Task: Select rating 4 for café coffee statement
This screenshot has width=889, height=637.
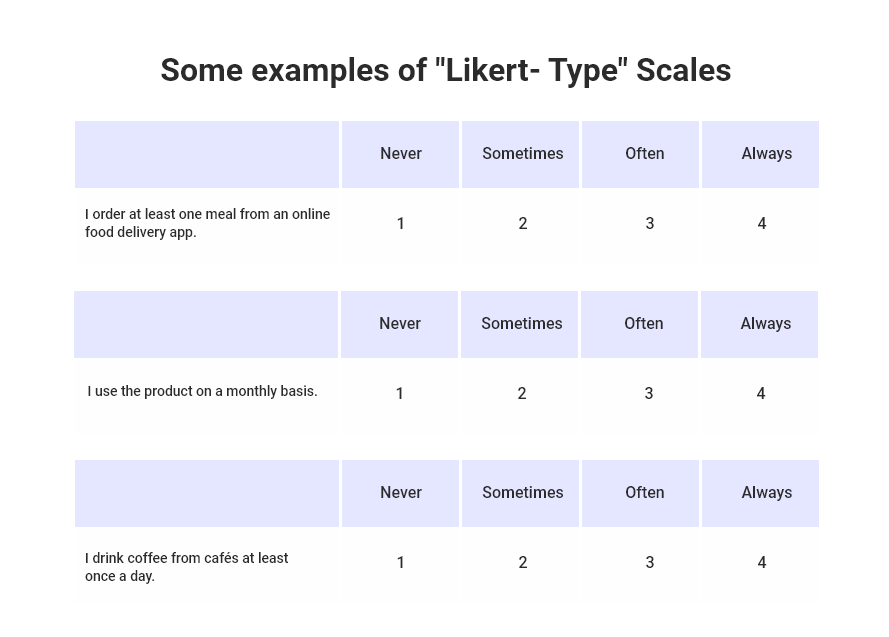Action: tap(762, 563)
